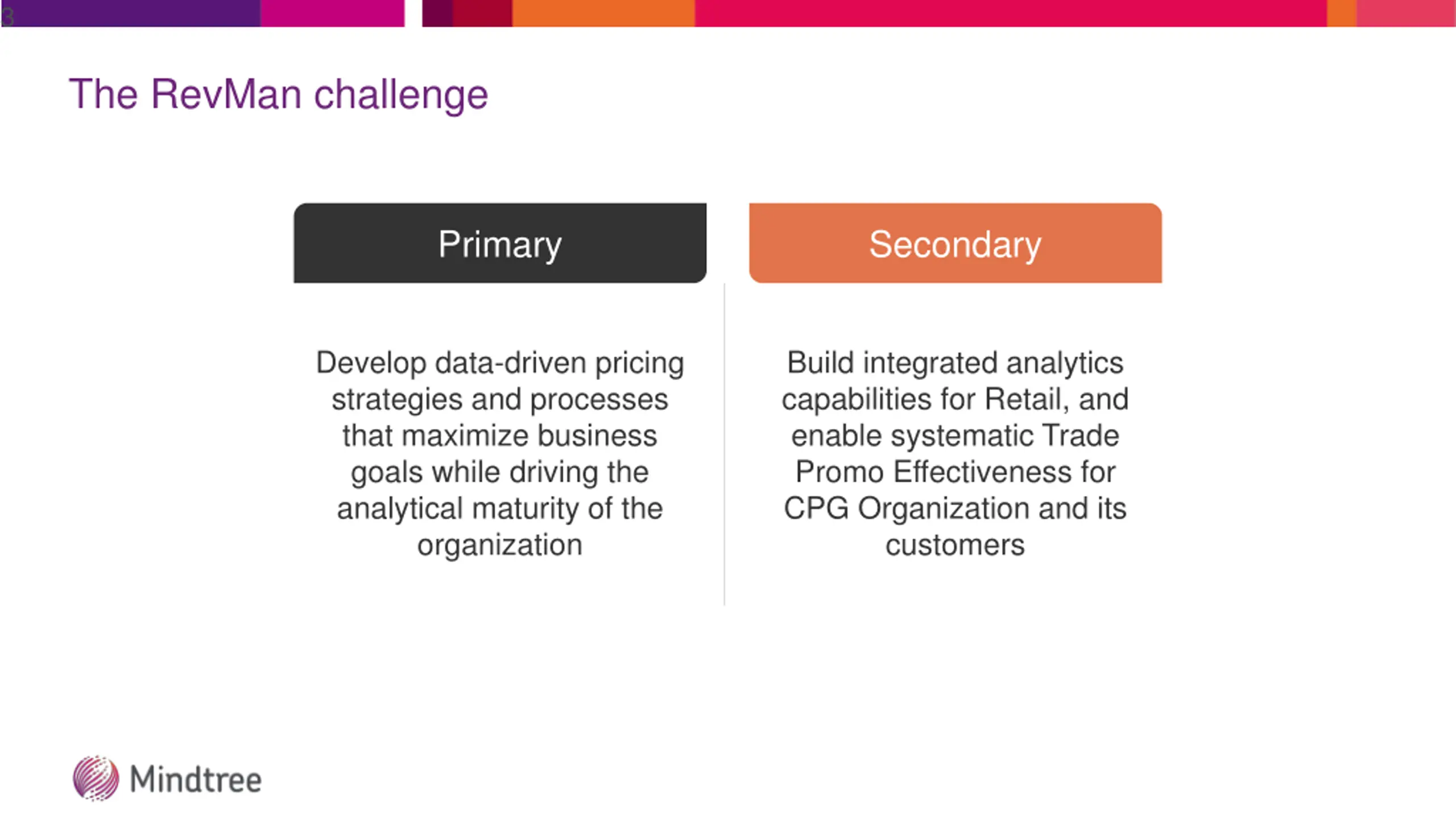
Task: Click the long crimson red banner segment
Action: tap(1011, 13)
